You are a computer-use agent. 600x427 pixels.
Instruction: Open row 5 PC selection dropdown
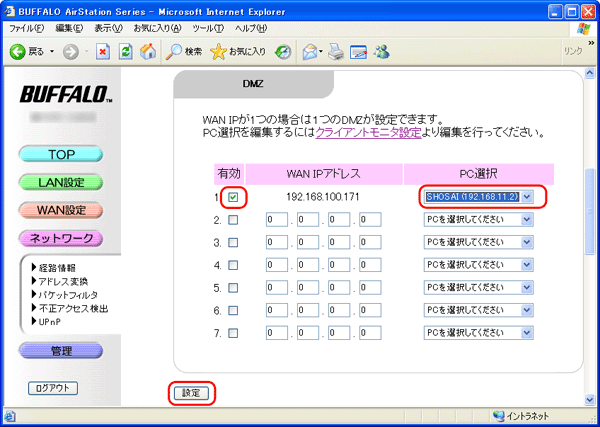click(x=478, y=288)
